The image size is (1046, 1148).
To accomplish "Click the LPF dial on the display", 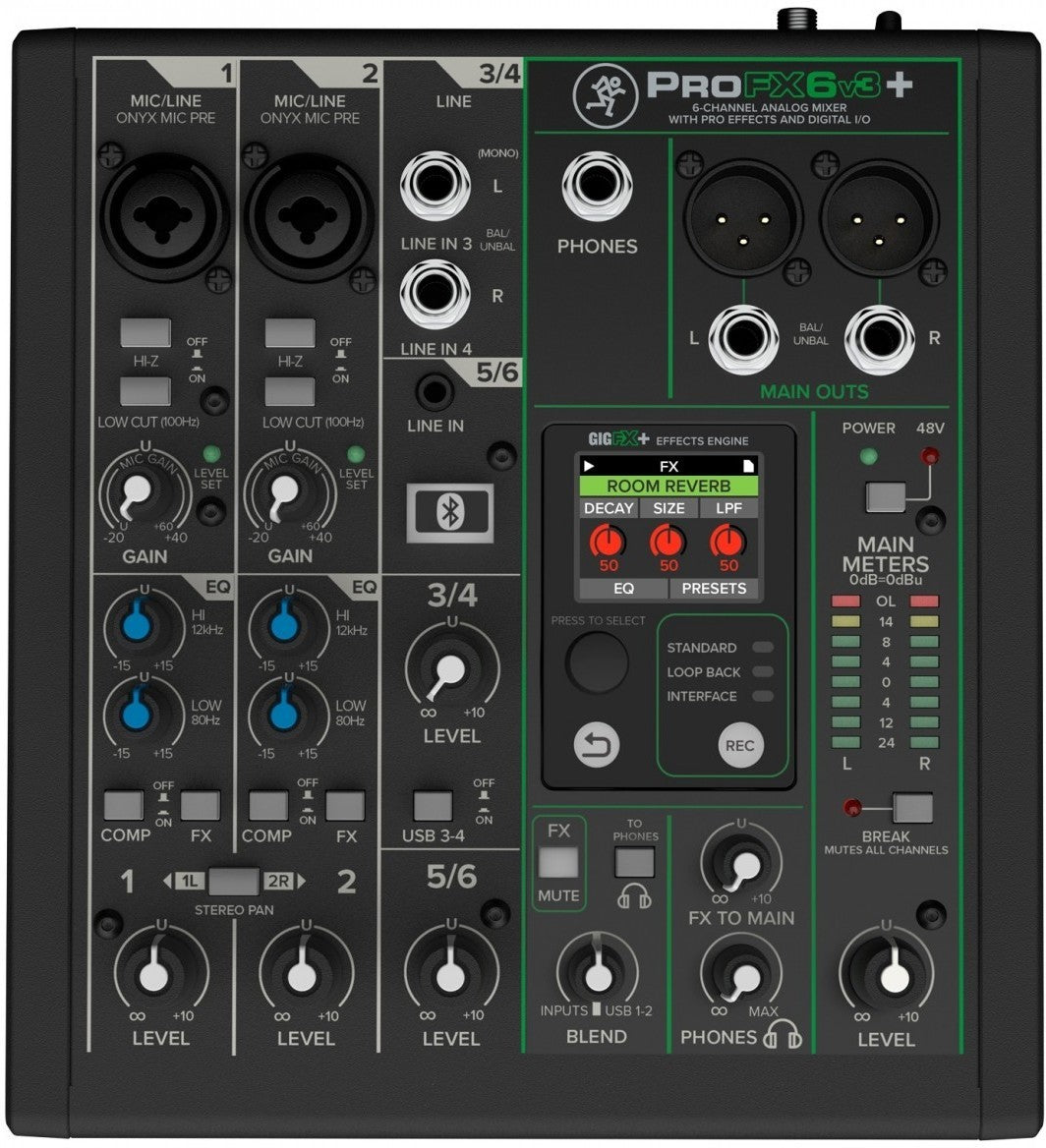I will tap(727, 542).
